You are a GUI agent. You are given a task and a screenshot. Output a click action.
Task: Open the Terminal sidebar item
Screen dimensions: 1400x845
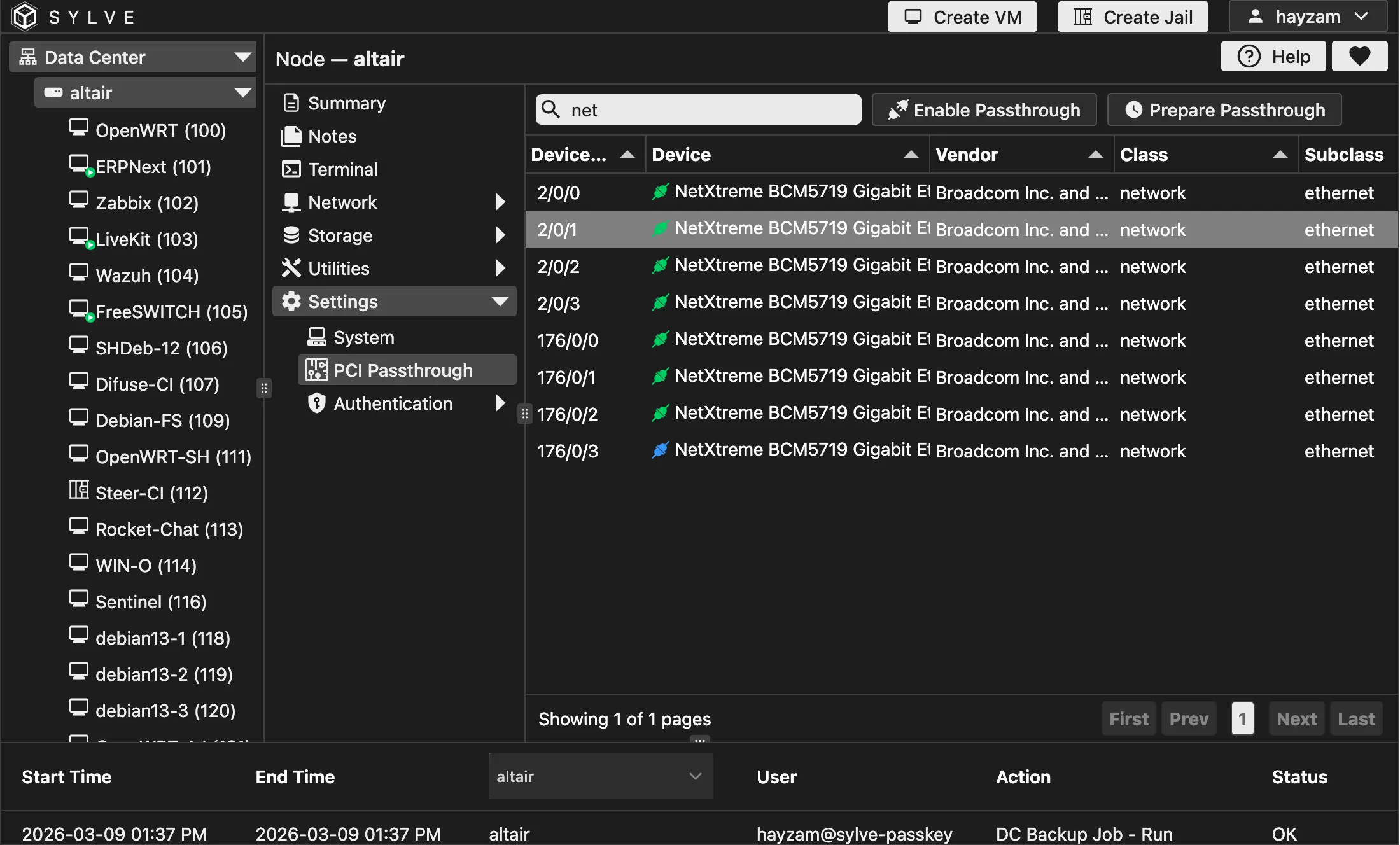pos(342,169)
